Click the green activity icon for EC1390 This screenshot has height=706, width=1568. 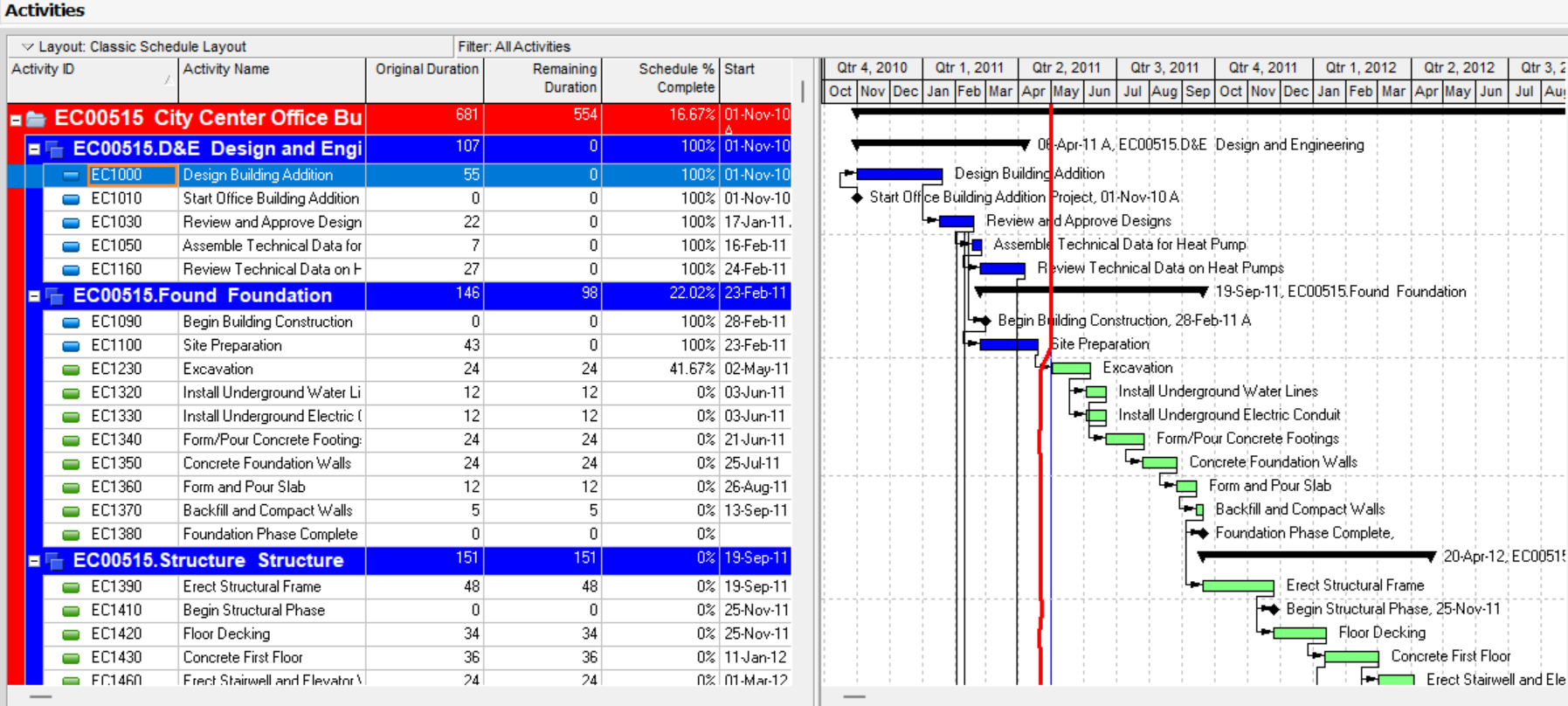pyautogui.click(x=72, y=587)
